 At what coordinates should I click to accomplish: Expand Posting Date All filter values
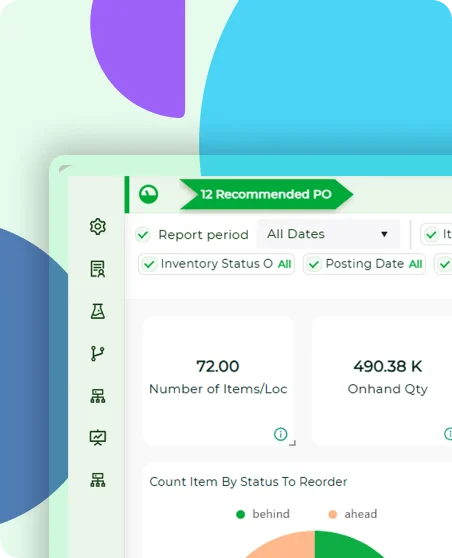click(x=415, y=264)
